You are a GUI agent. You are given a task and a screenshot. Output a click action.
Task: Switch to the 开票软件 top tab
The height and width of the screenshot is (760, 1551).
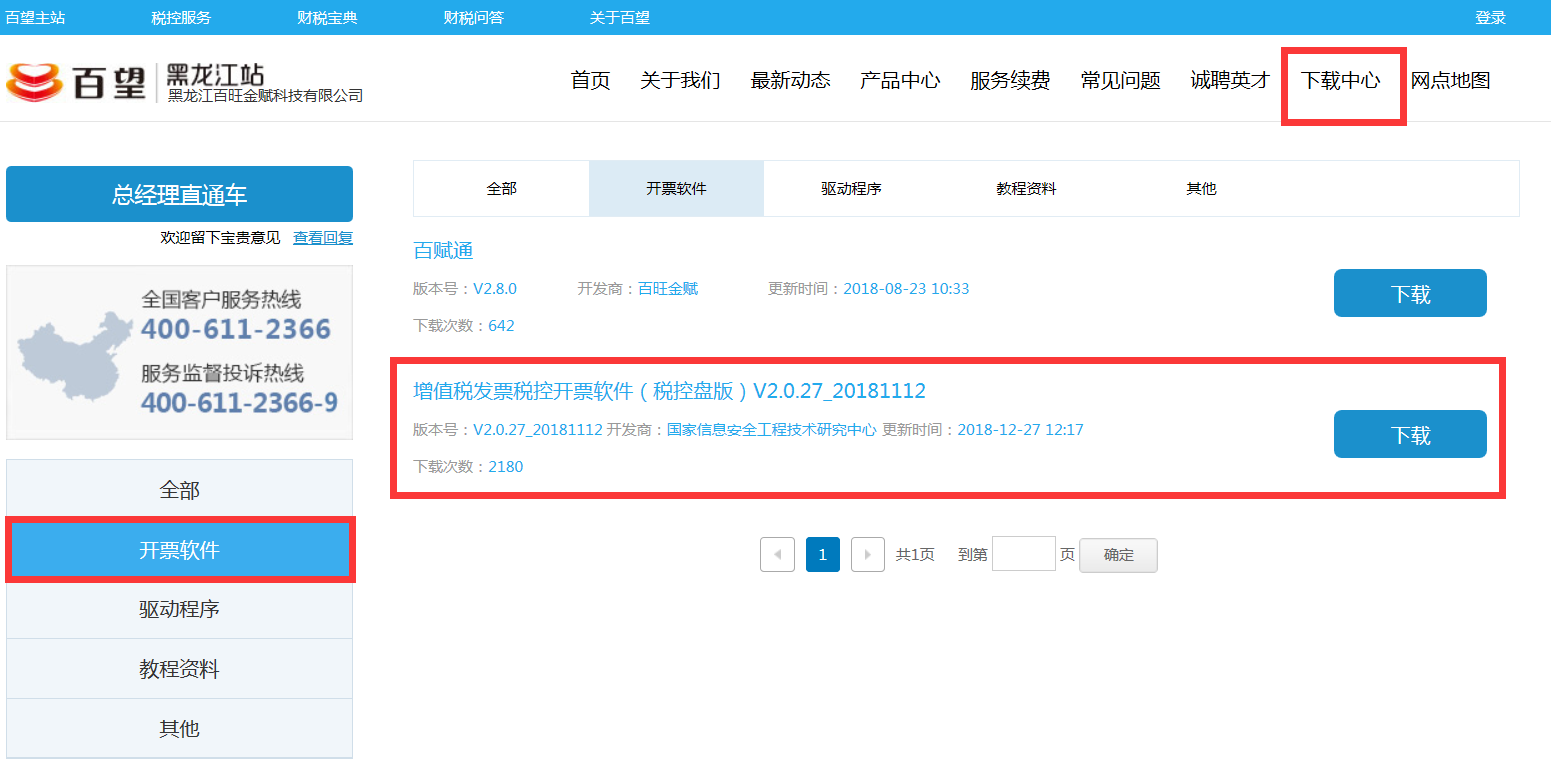click(676, 188)
